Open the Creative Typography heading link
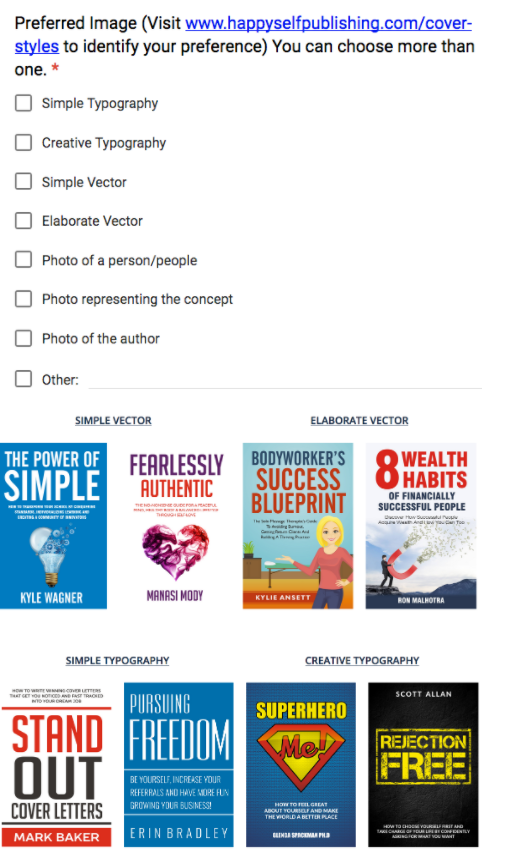The image size is (507, 860). (362, 660)
